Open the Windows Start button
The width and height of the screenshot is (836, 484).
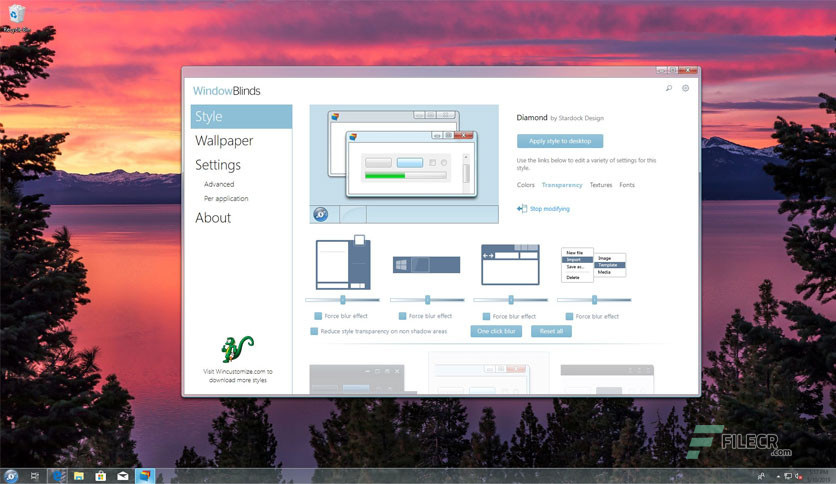point(10,475)
